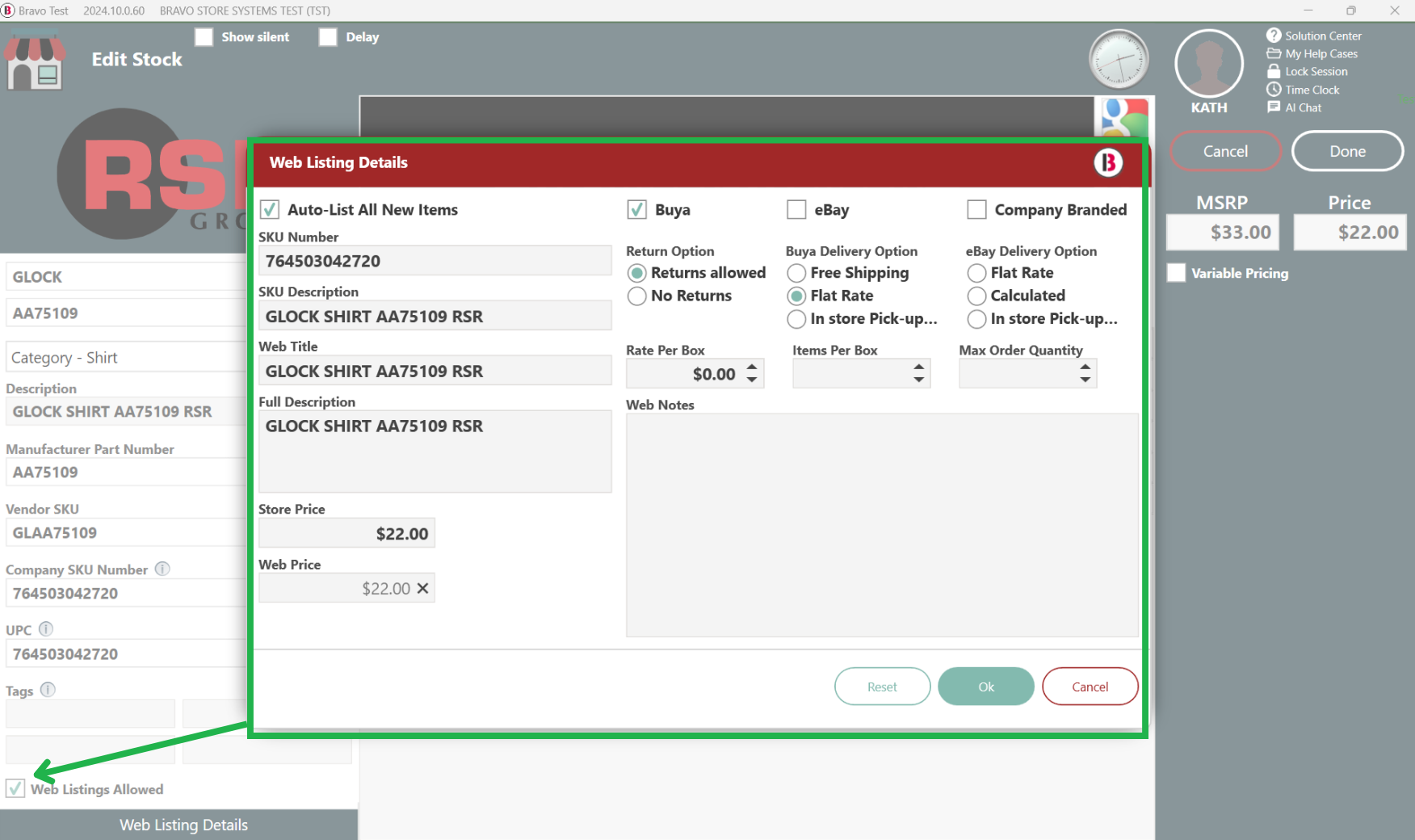Open the analog clock icon
The width and height of the screenshot is (1415, 840).
(x=1119, y=59)
